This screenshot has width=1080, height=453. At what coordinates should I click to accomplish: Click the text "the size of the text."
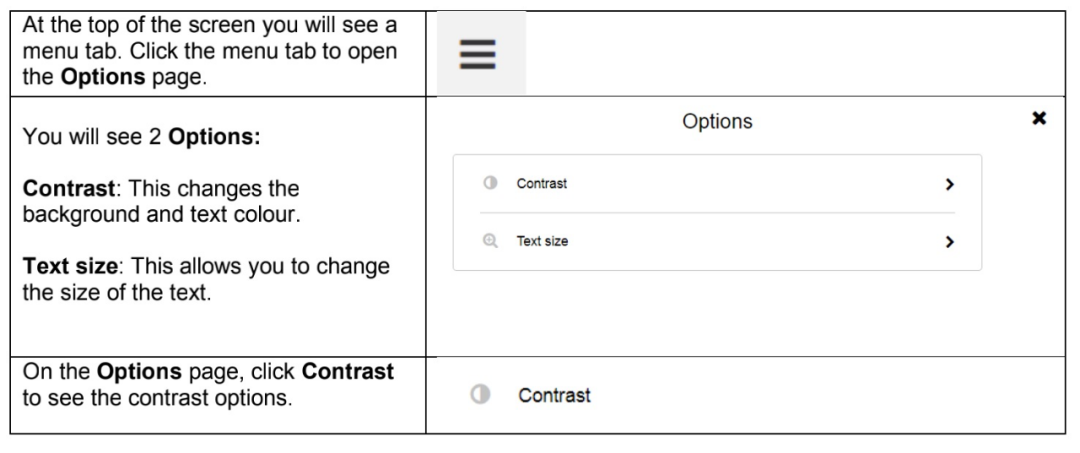point(117,293)
